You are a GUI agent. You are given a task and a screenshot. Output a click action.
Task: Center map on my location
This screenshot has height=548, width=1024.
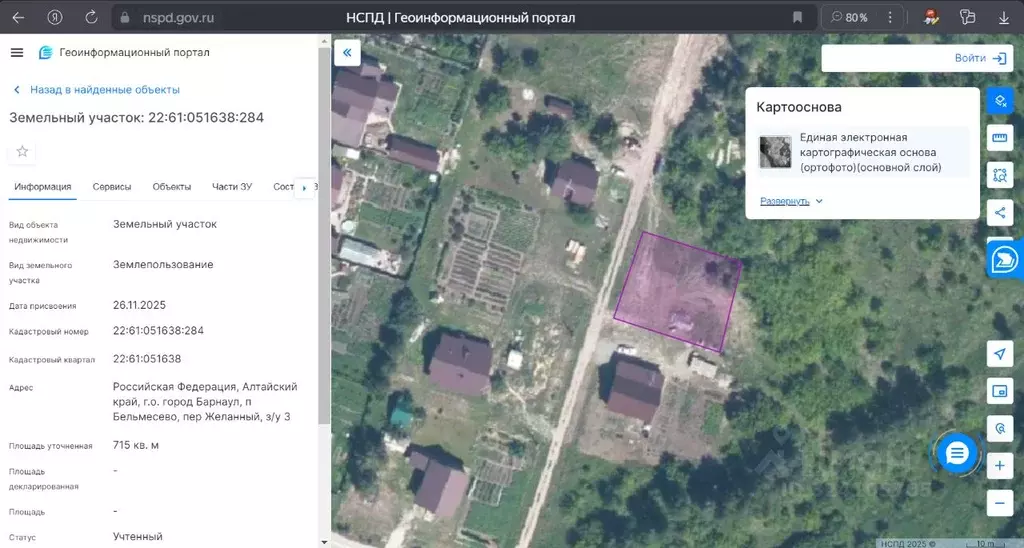[x=999, y=354]
